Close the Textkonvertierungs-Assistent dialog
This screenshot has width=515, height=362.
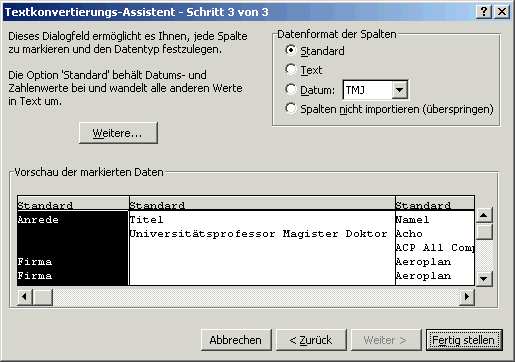tap(502, 12)
